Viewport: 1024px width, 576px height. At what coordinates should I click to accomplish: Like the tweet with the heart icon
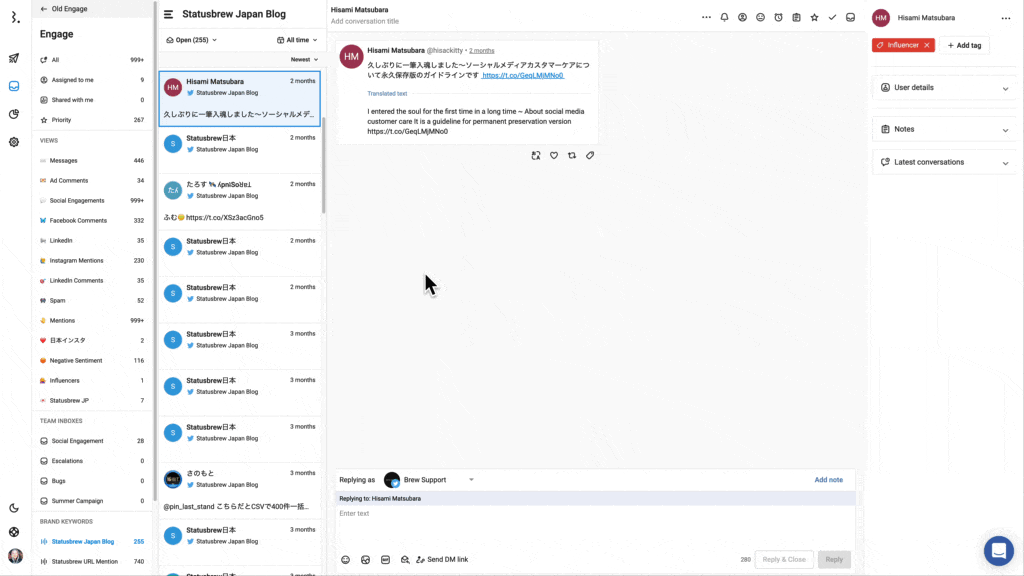point(554,156)
